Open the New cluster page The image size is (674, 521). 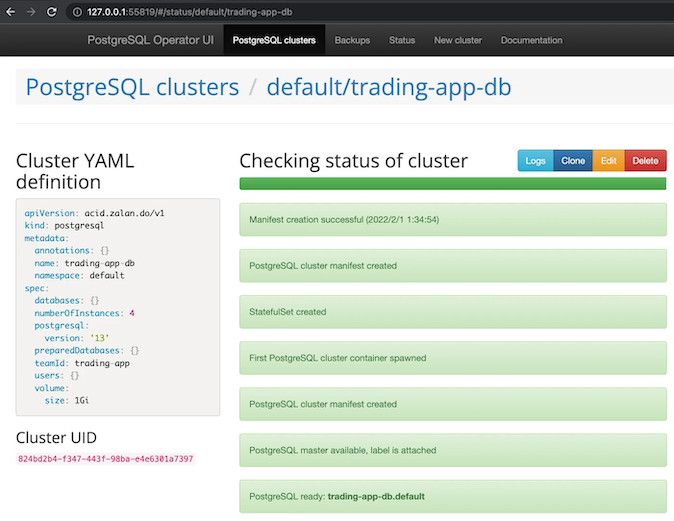point(458,40)
